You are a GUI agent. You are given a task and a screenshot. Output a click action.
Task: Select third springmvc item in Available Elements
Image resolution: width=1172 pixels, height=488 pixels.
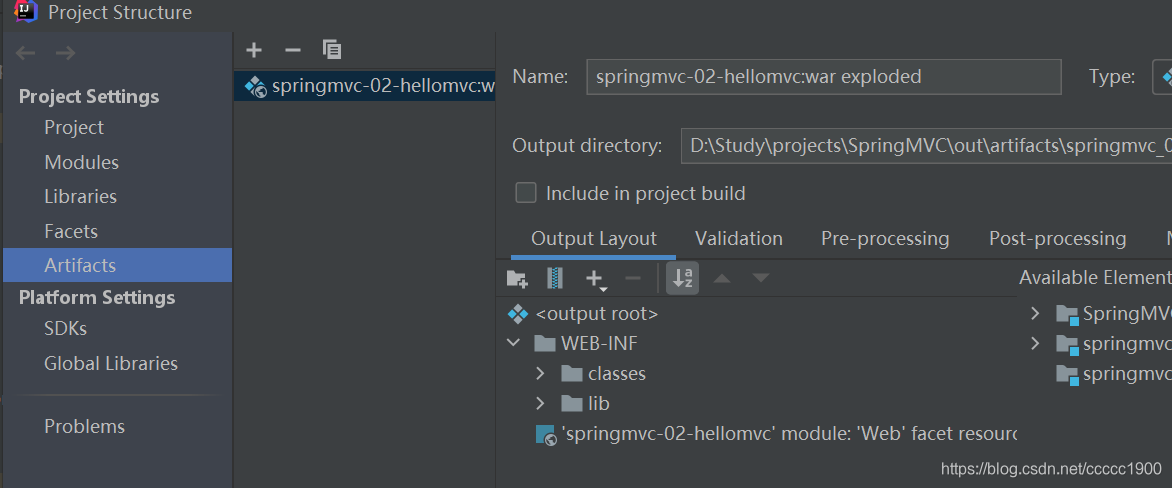point(1114,374)
